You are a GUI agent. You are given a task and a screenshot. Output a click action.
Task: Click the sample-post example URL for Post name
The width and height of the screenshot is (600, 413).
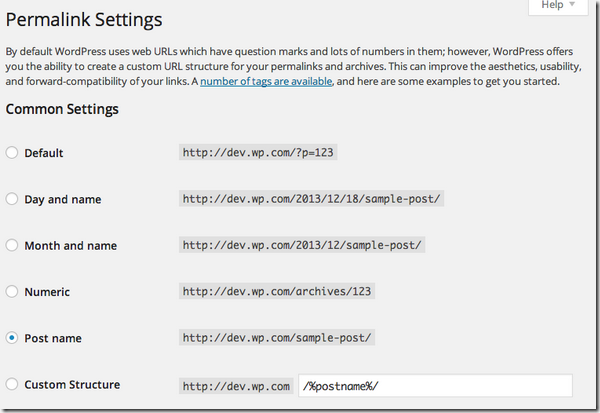277,338
